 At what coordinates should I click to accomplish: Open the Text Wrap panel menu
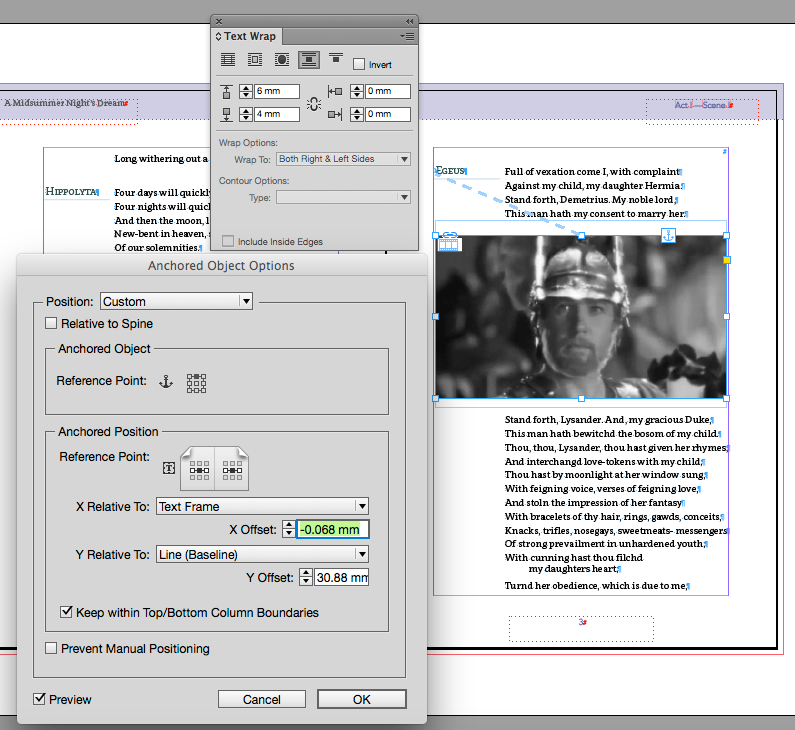pos(407,36)
